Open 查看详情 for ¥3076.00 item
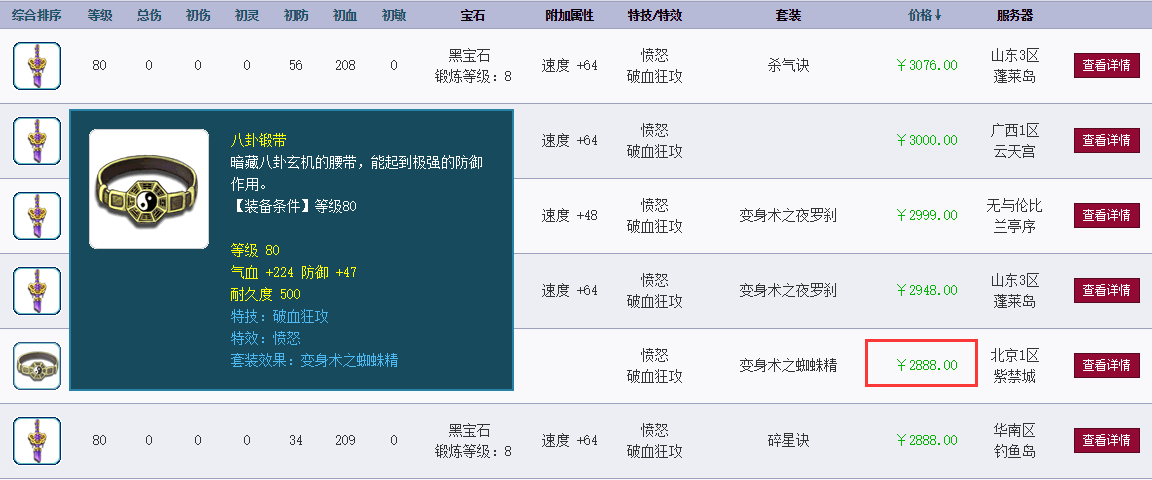This screenshot has width=1152, height=480. pos(1106,65)
